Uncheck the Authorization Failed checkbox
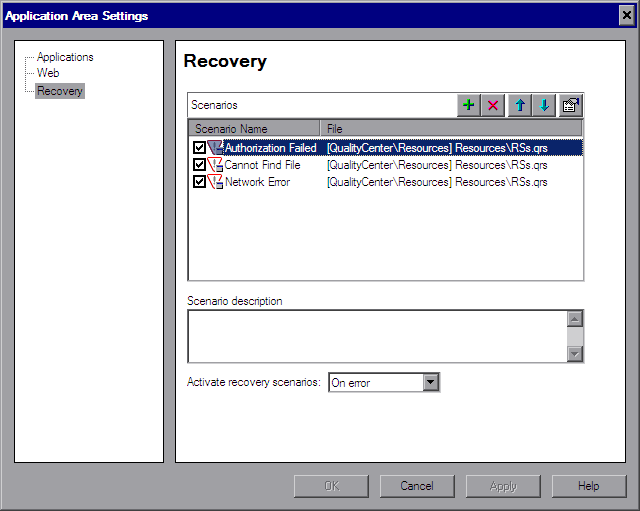 [199, 148]
